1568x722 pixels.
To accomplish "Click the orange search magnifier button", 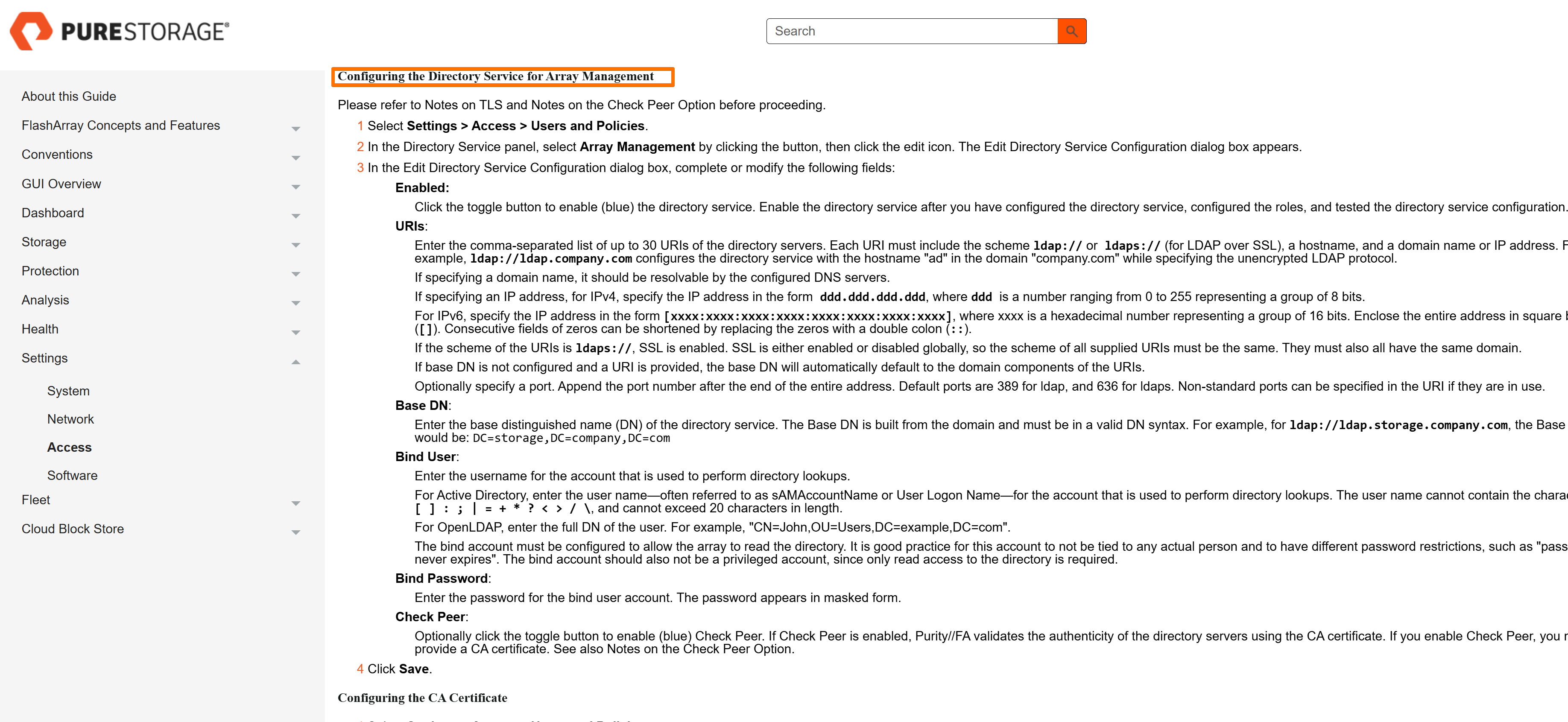I will pyautogui.click(x=1071, y=31).
